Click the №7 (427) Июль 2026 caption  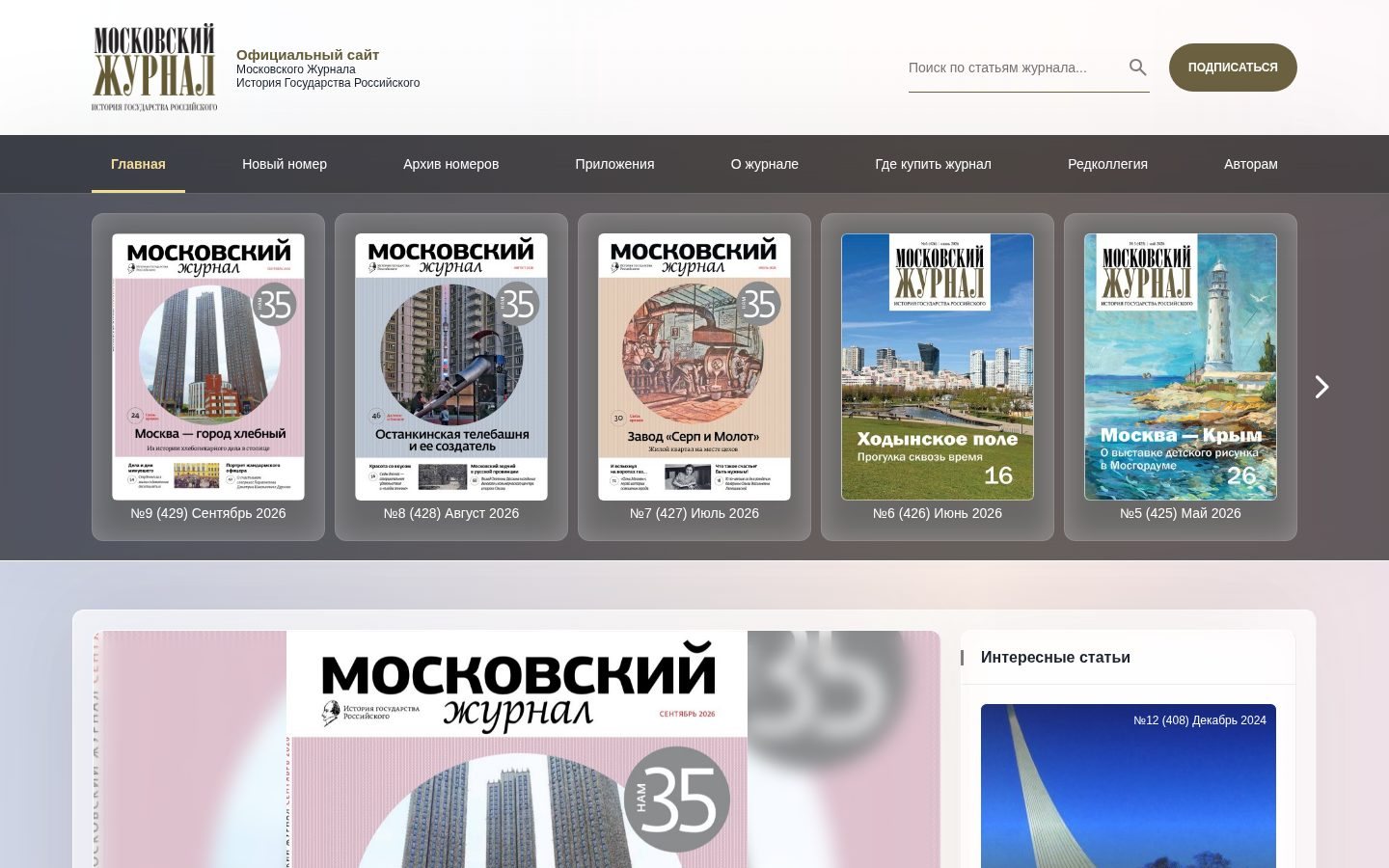click(694, 513)
